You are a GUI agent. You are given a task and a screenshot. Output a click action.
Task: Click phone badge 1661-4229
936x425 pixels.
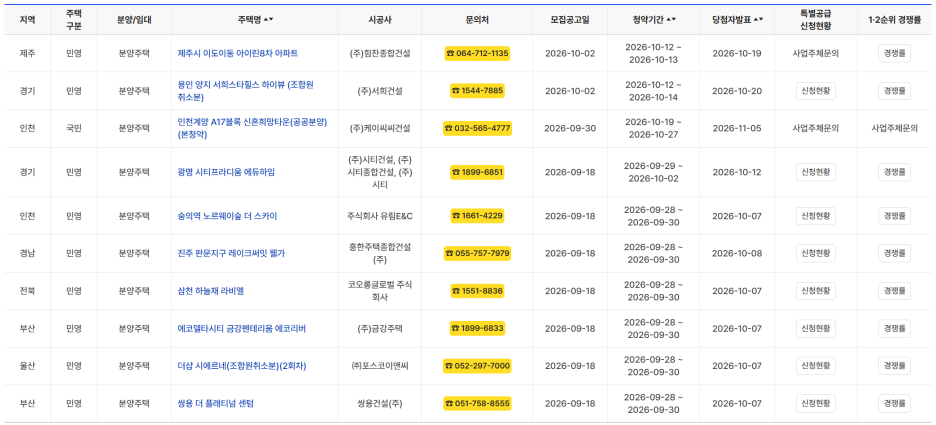point(477,215)
